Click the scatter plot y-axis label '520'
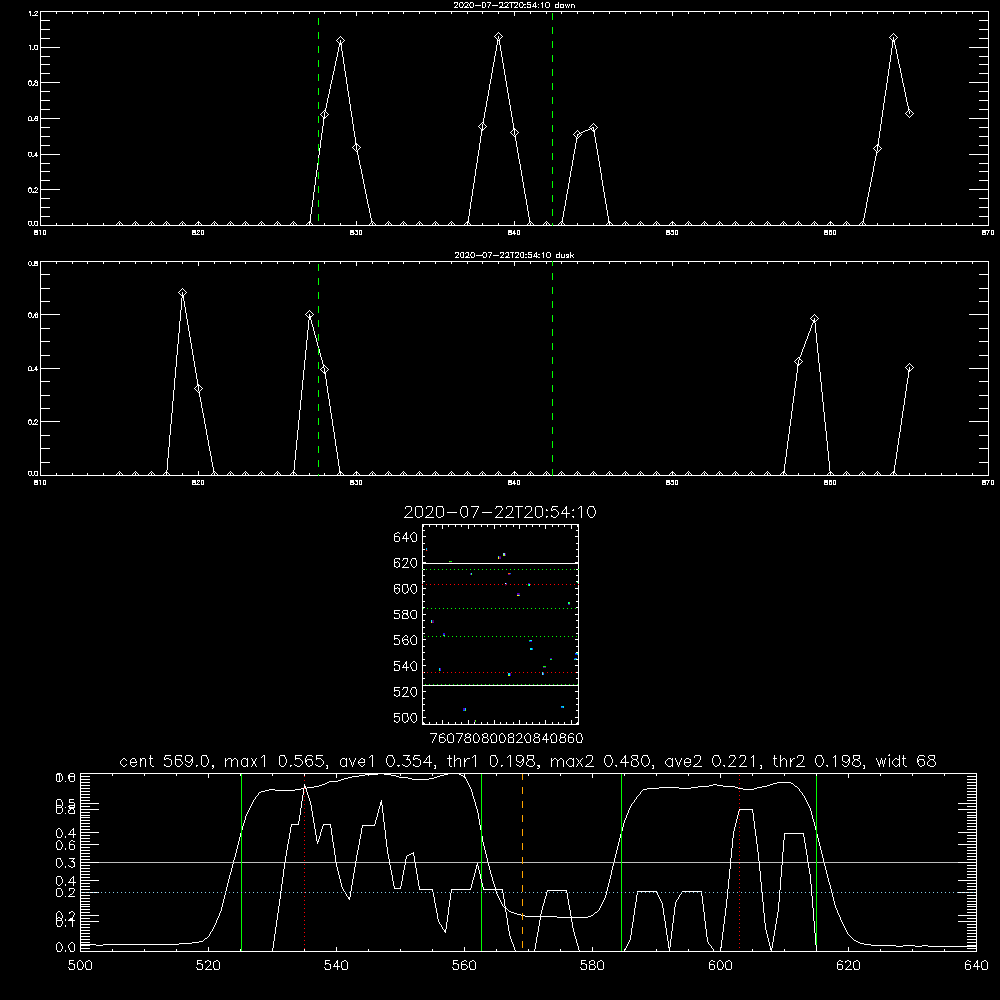Image resolution: width=1000 pixels, height=1000 pixels. point(406,692)
